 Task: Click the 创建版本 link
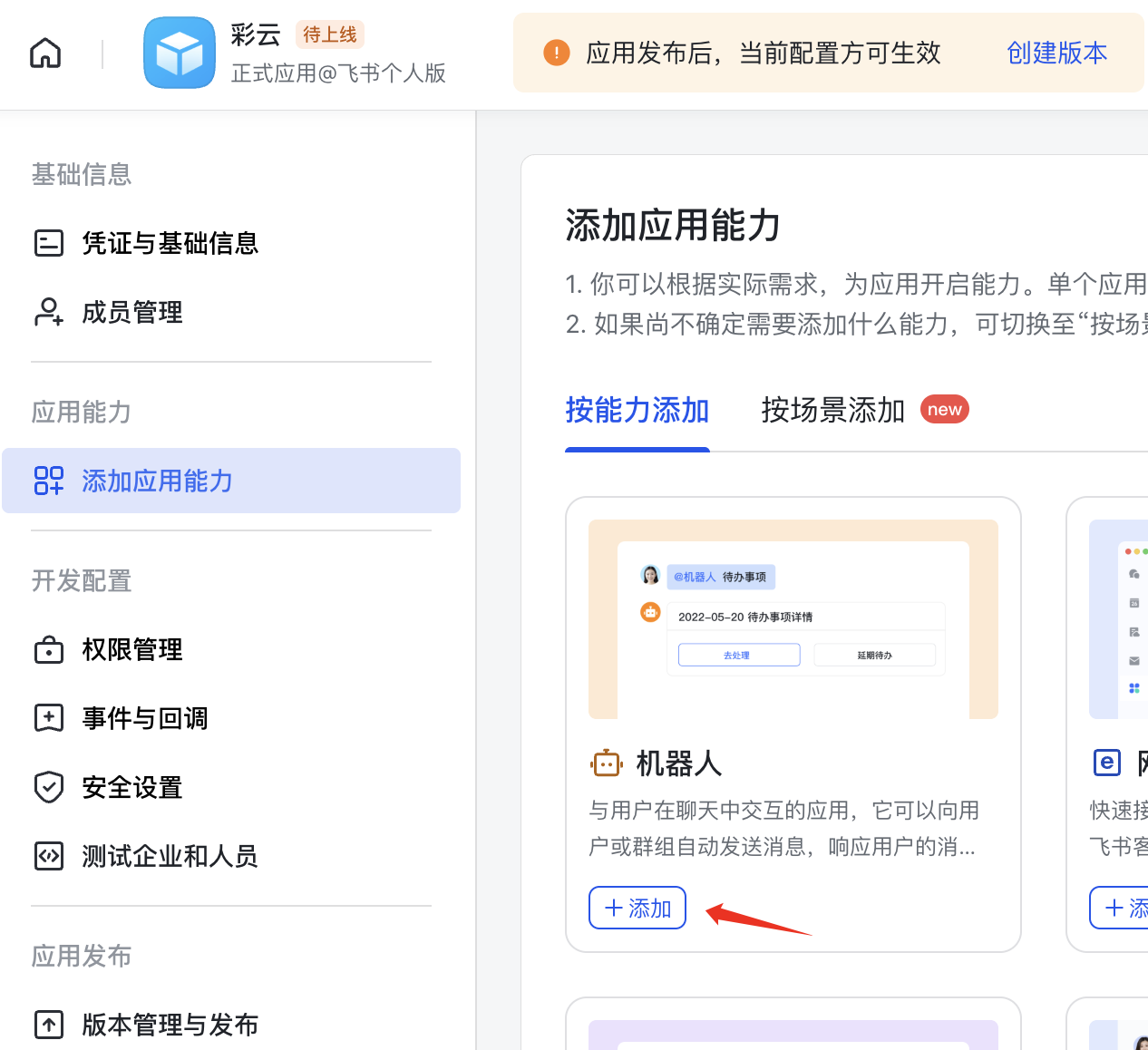(x=1056, y=53)
